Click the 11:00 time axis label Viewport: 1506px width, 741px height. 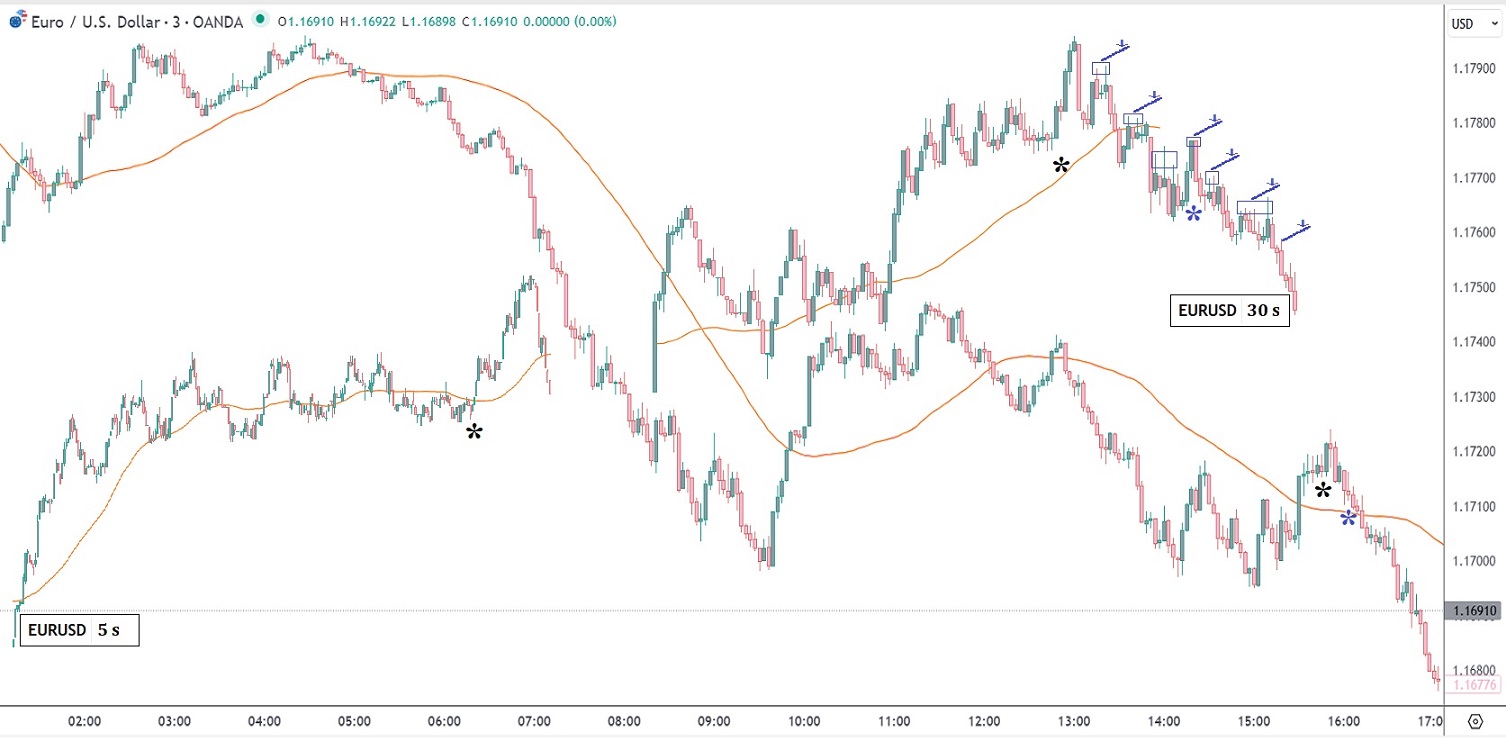[894, 721]
